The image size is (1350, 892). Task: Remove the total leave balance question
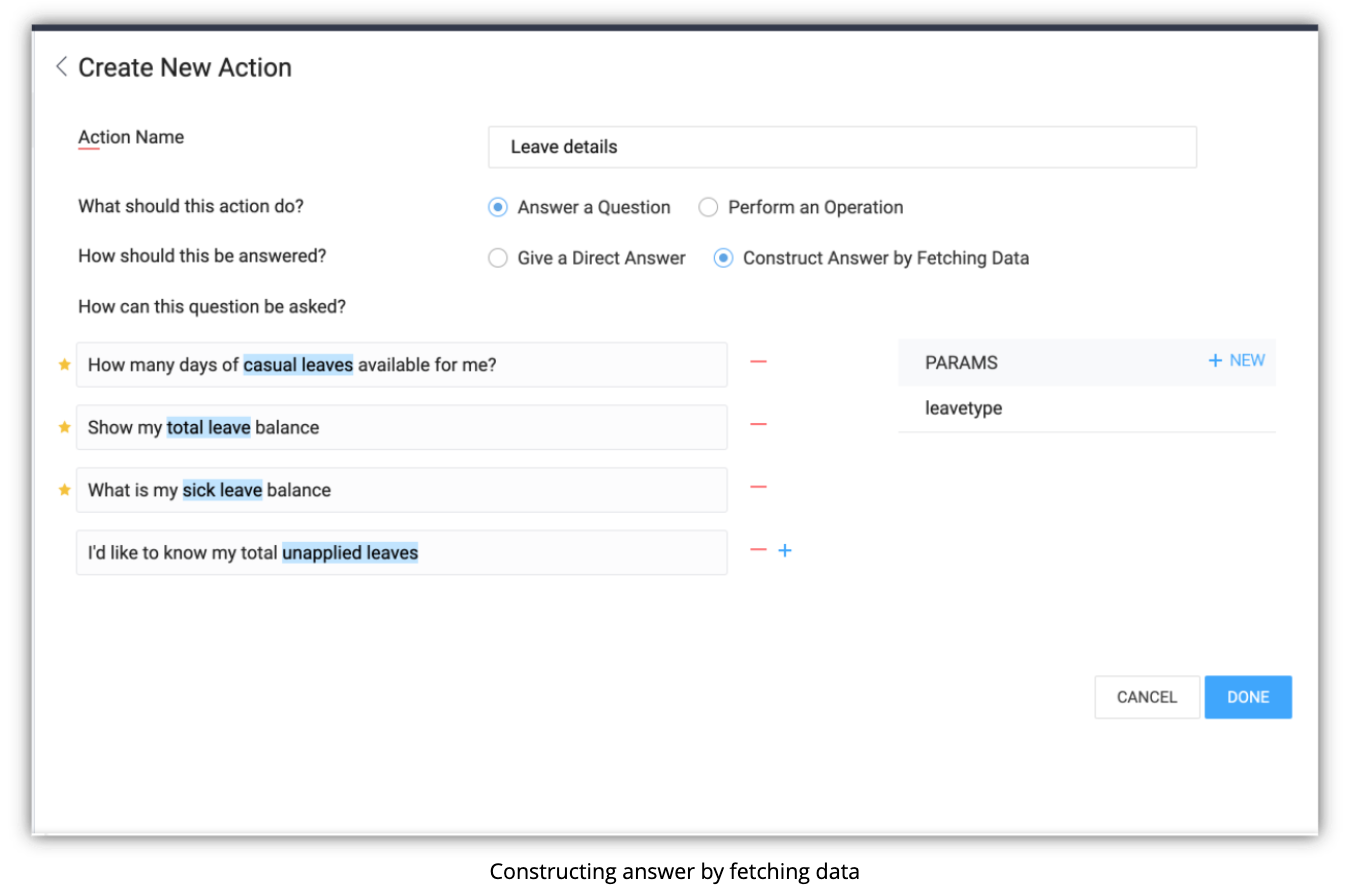pyautogui.click(x=758, y=425)
